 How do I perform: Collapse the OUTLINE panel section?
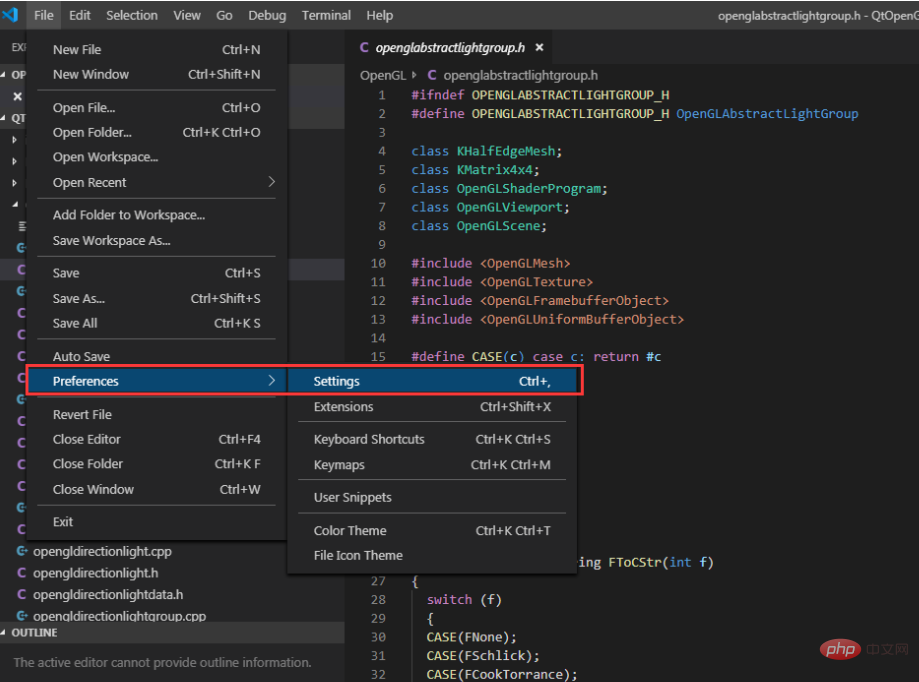(x=172, y=633)
